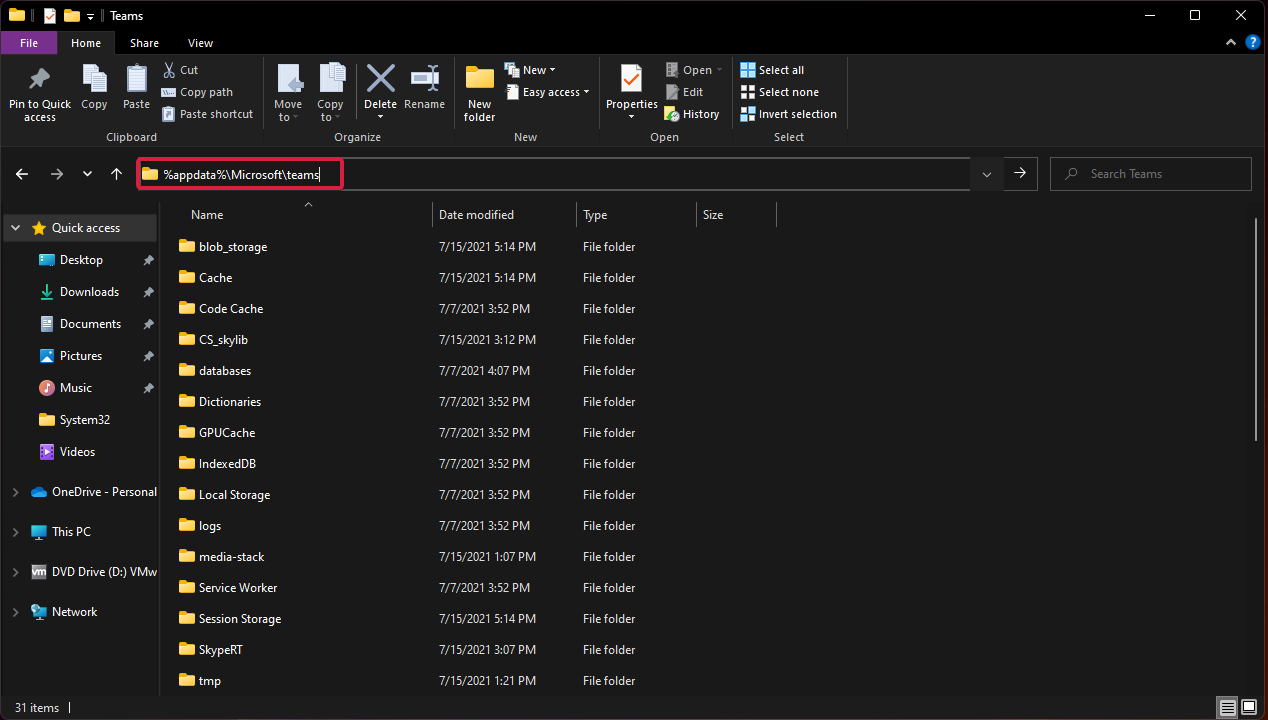The image size is (1268, 720).
Task: Open the File tab
Action: tap(29, 43)
